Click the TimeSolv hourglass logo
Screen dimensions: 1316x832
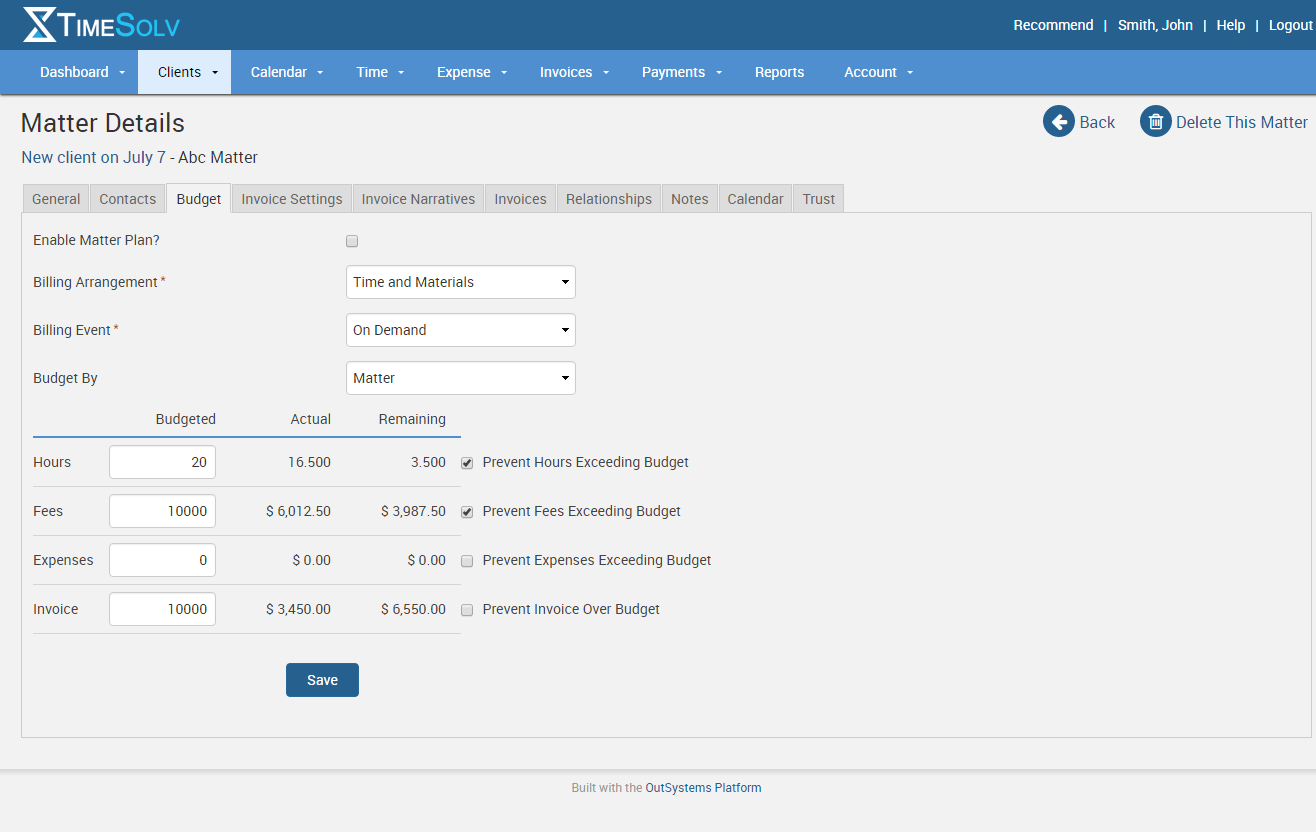click(x=40, y=25)
